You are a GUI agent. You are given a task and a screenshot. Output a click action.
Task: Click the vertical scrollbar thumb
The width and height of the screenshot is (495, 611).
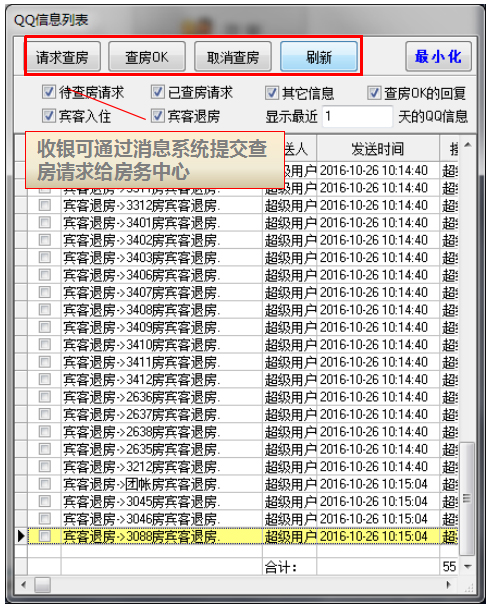pos(467,498)
